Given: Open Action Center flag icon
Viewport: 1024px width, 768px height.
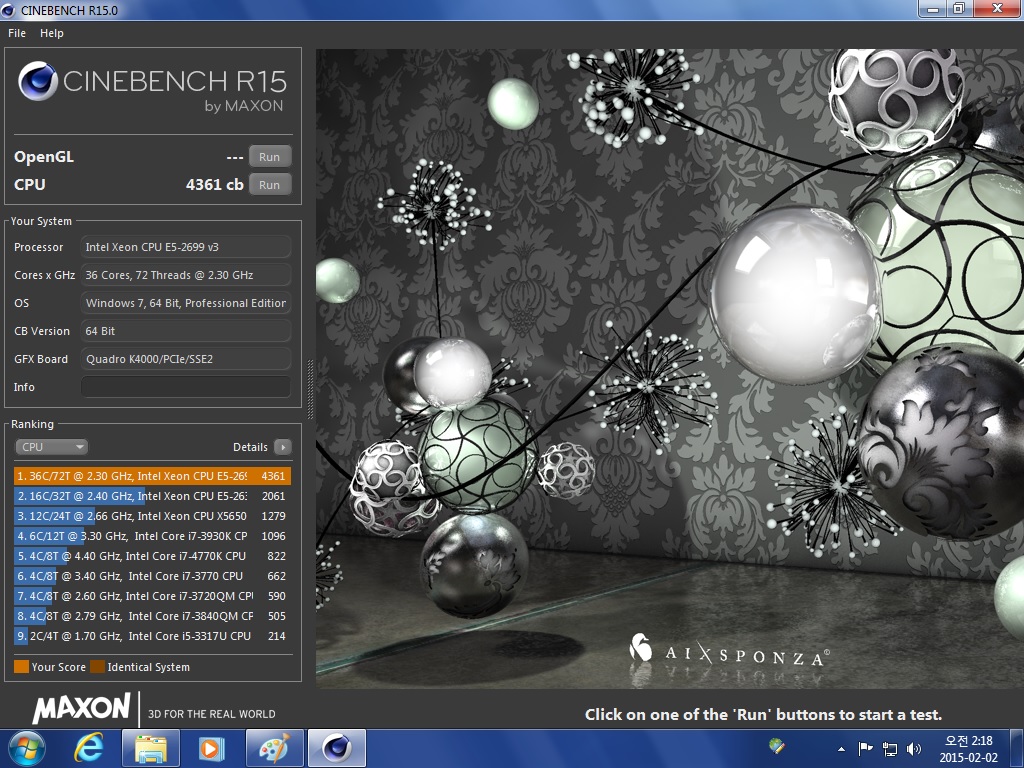Looking at the screenshot, I should click(865, 749).
